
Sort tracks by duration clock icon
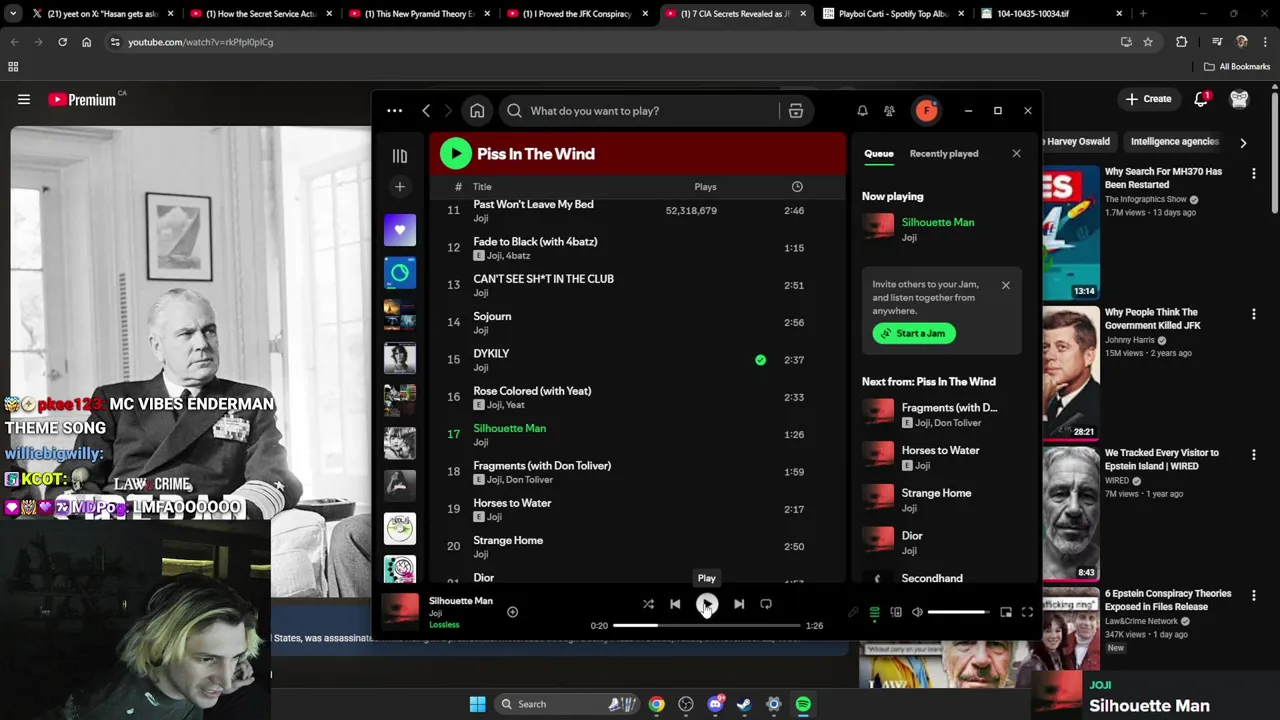coord(797,187)
